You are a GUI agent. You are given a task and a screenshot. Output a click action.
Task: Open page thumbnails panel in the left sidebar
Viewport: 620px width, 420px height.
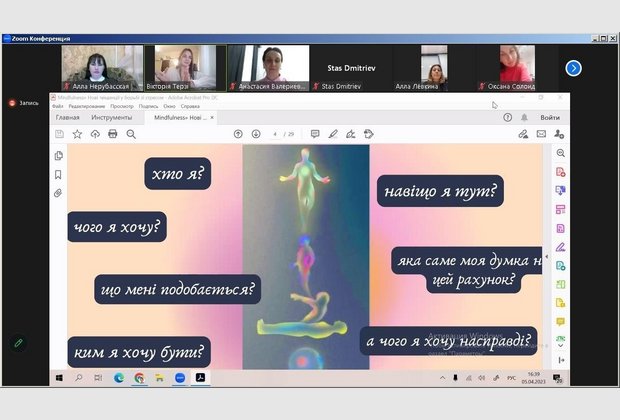[x=58, y=155]
